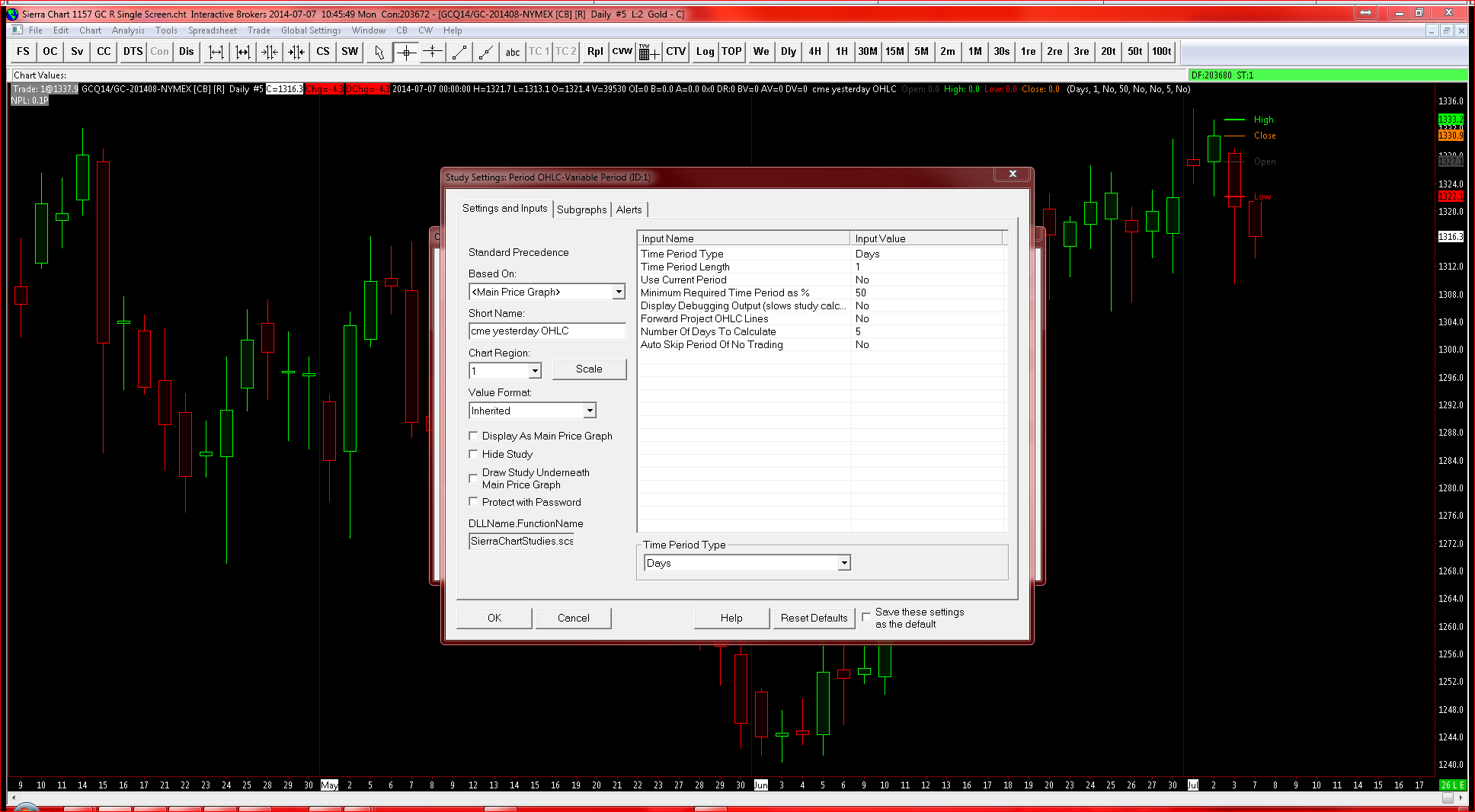Switch chart to 100t tick bars

click(1162, 52)
